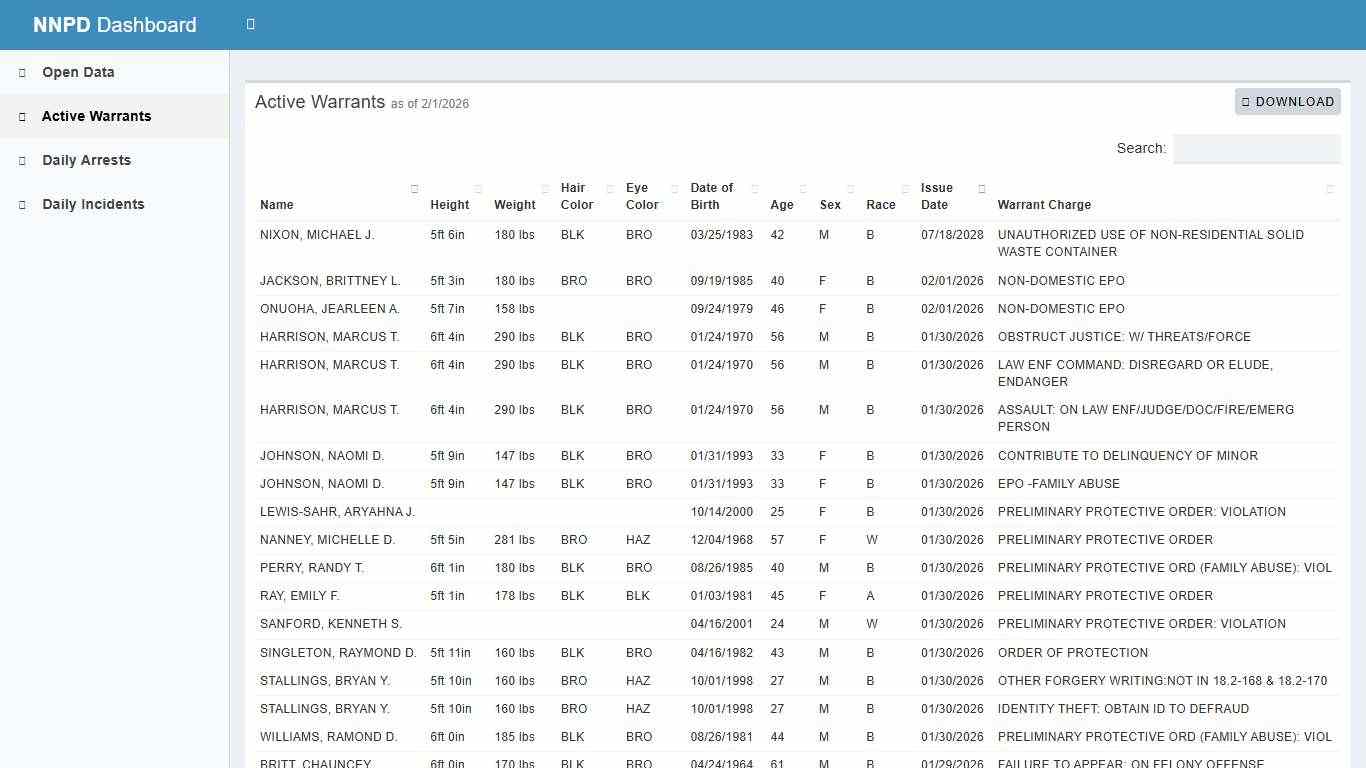Navigate to Daily Incidents
Screen dimensions: 1366x768
(93, 204)
